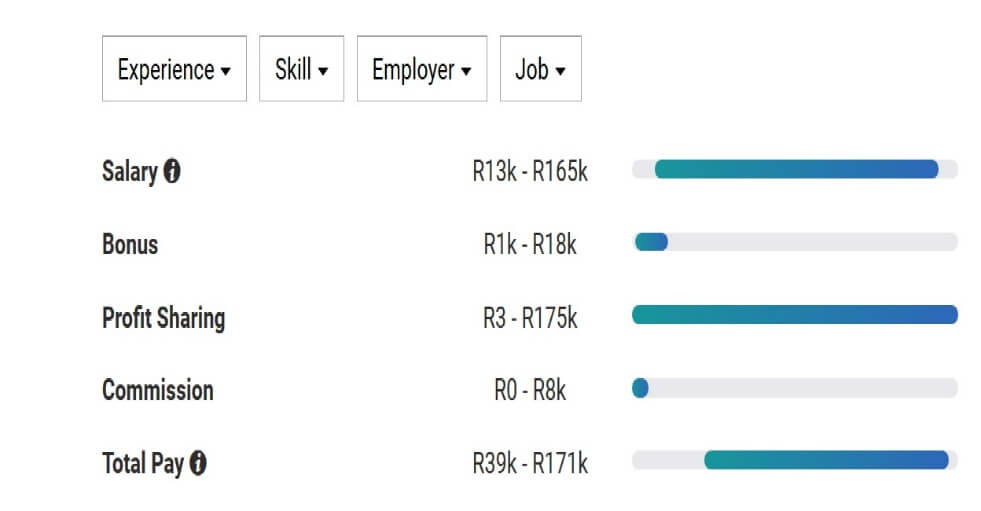Click the arrow on the Experience button

coord(226,71)
